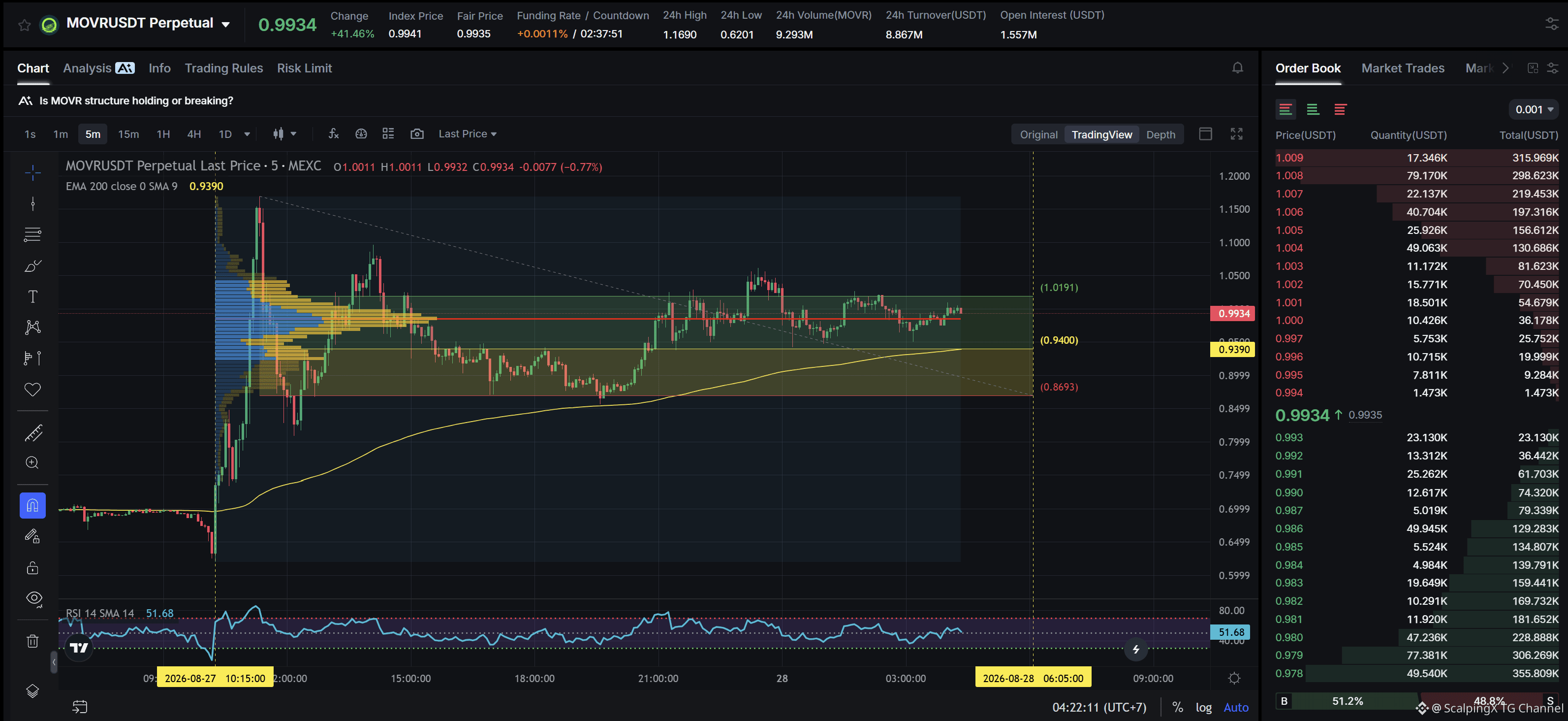The width and height of the screenshot is (1568, 721).
Task: Enter fullscreen chart mode
Action: tap(1236, 134)
